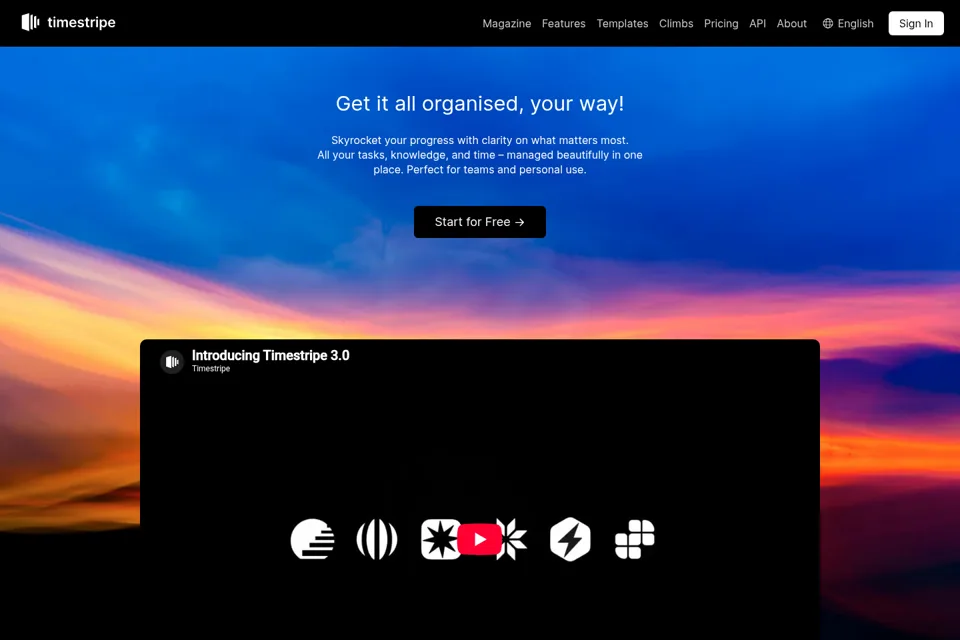Open the Magazine page
The image size is (960, 640).
tap(506, 23)
